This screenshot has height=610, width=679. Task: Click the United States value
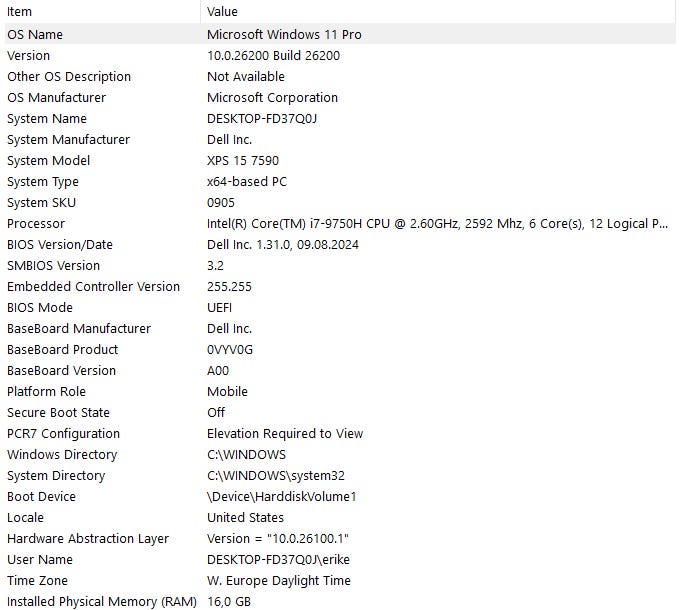246,517
